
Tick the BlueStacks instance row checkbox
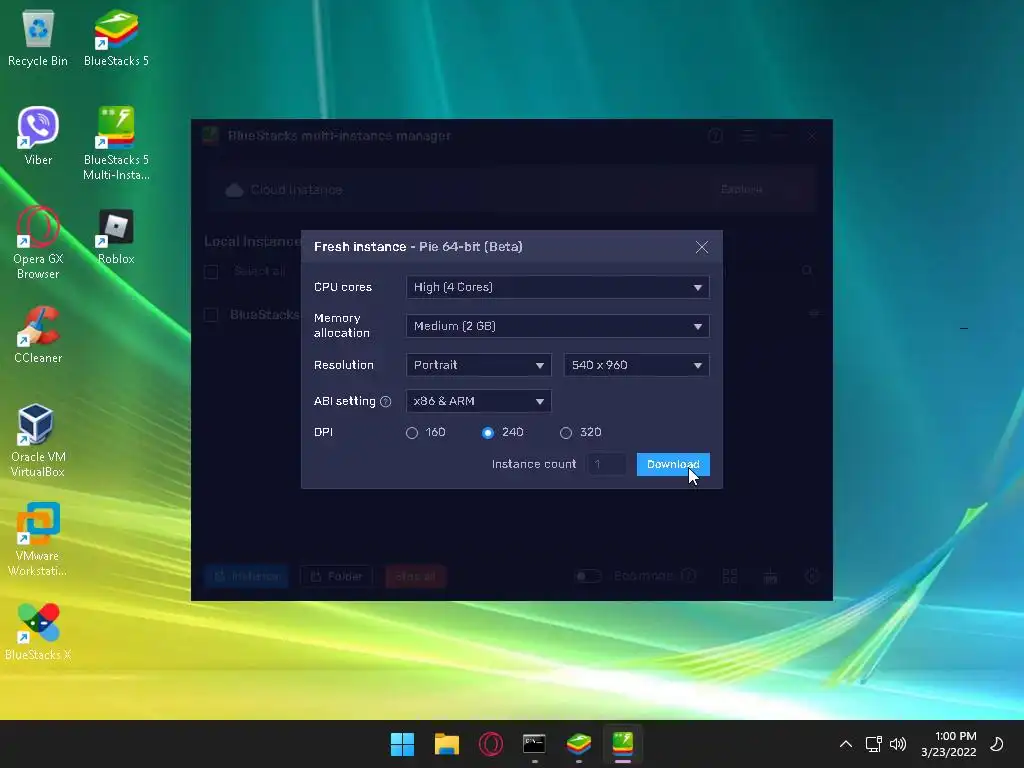[211, 315]
